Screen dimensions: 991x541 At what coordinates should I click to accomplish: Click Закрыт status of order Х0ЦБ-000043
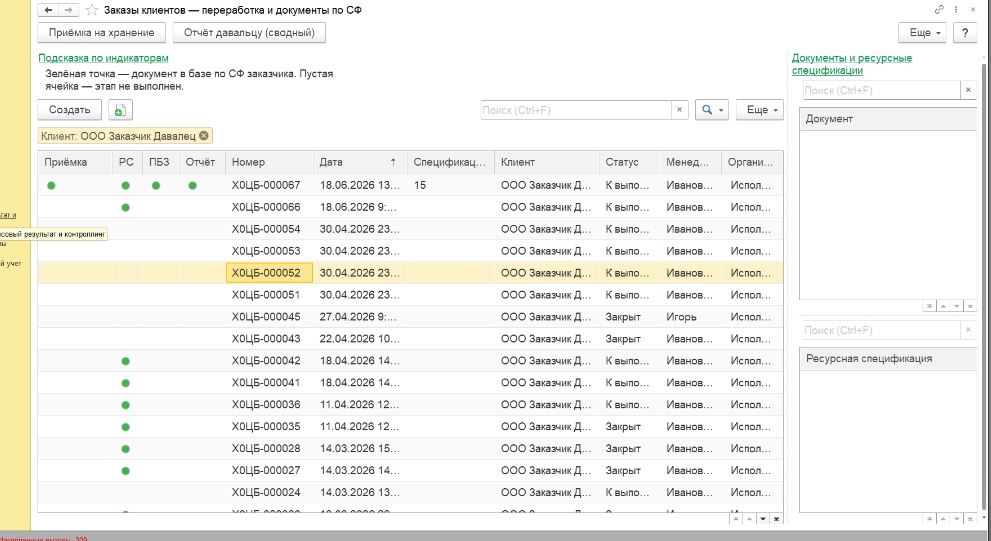[623, 339]
